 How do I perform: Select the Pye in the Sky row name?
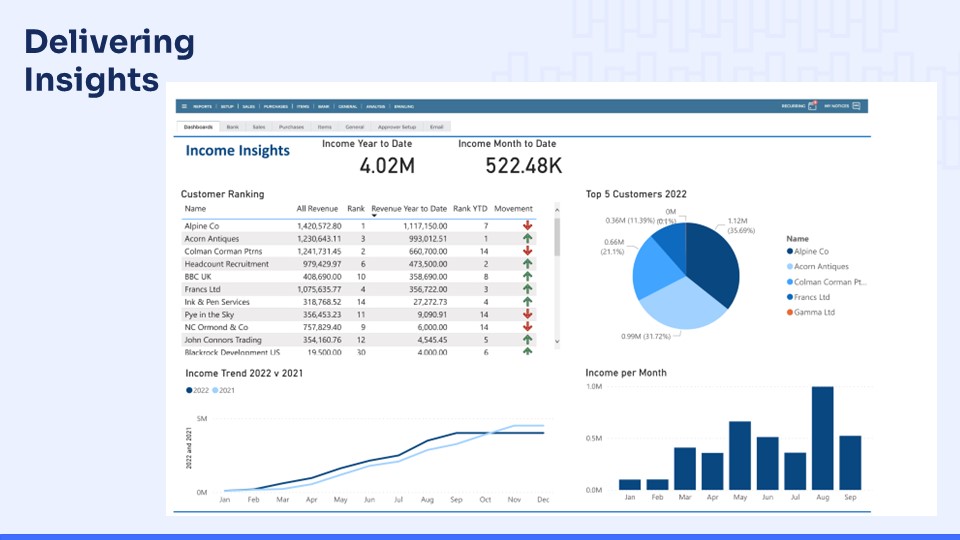click(209, 315)
